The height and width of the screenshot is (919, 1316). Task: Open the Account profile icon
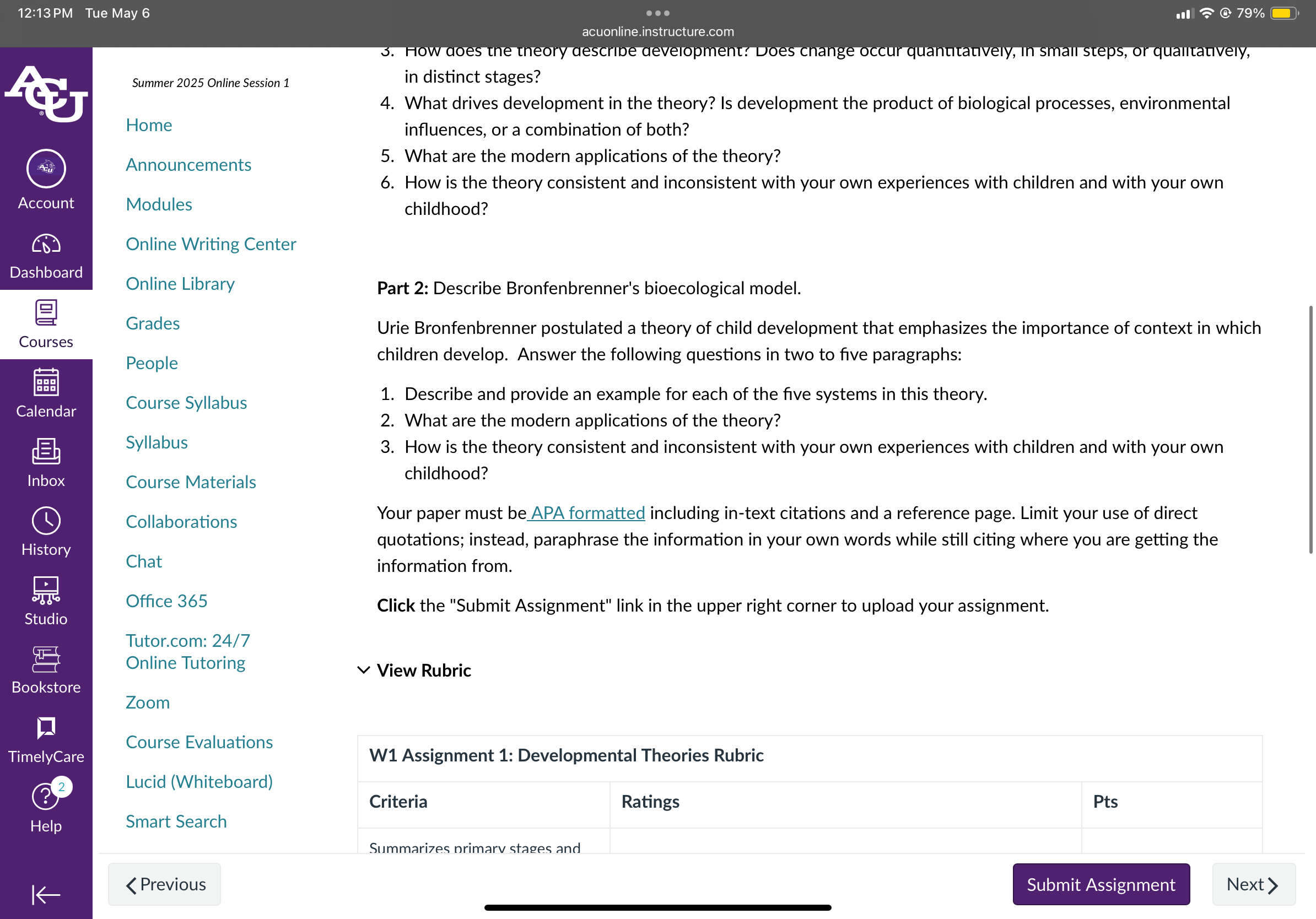[46, 169]
